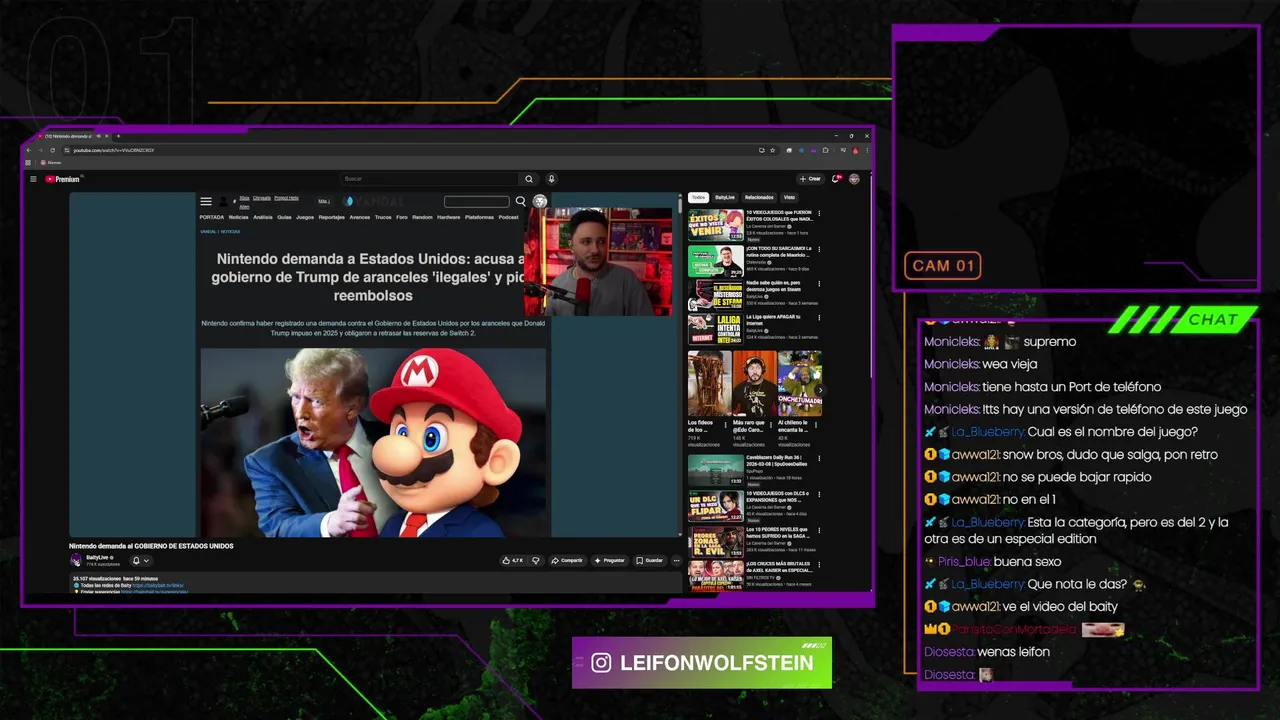1280x720 pixels.
Task: Reload the browser page
Action: click(53, 150)
